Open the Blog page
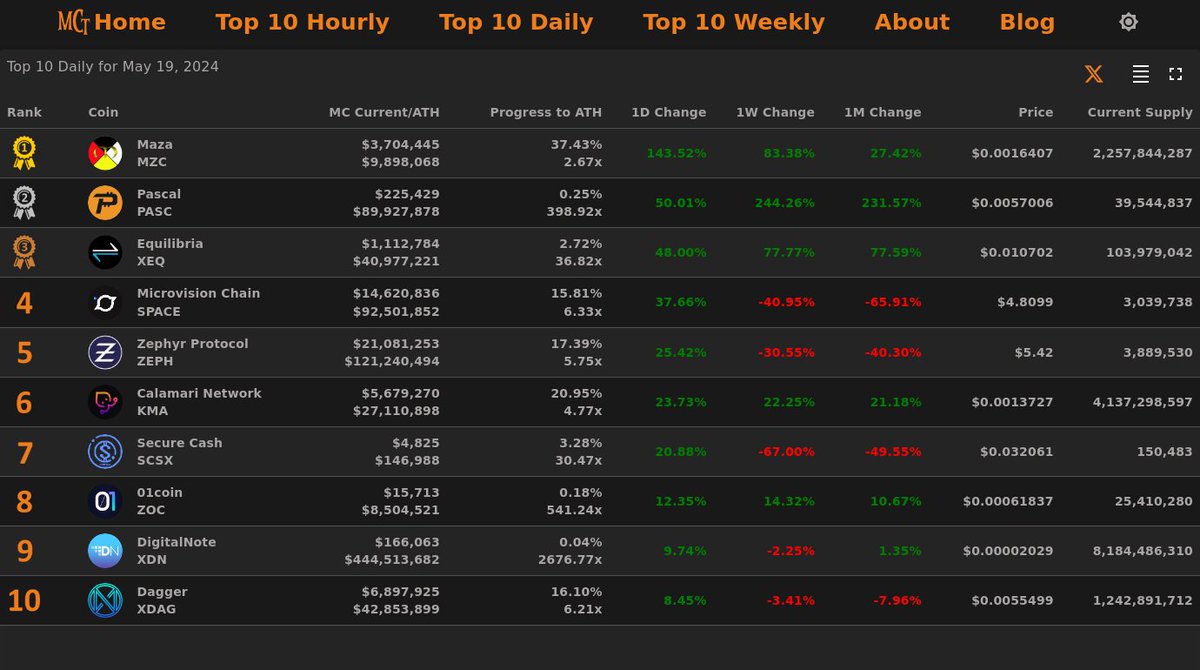The image size is (1200, 670). point(1027,22)
